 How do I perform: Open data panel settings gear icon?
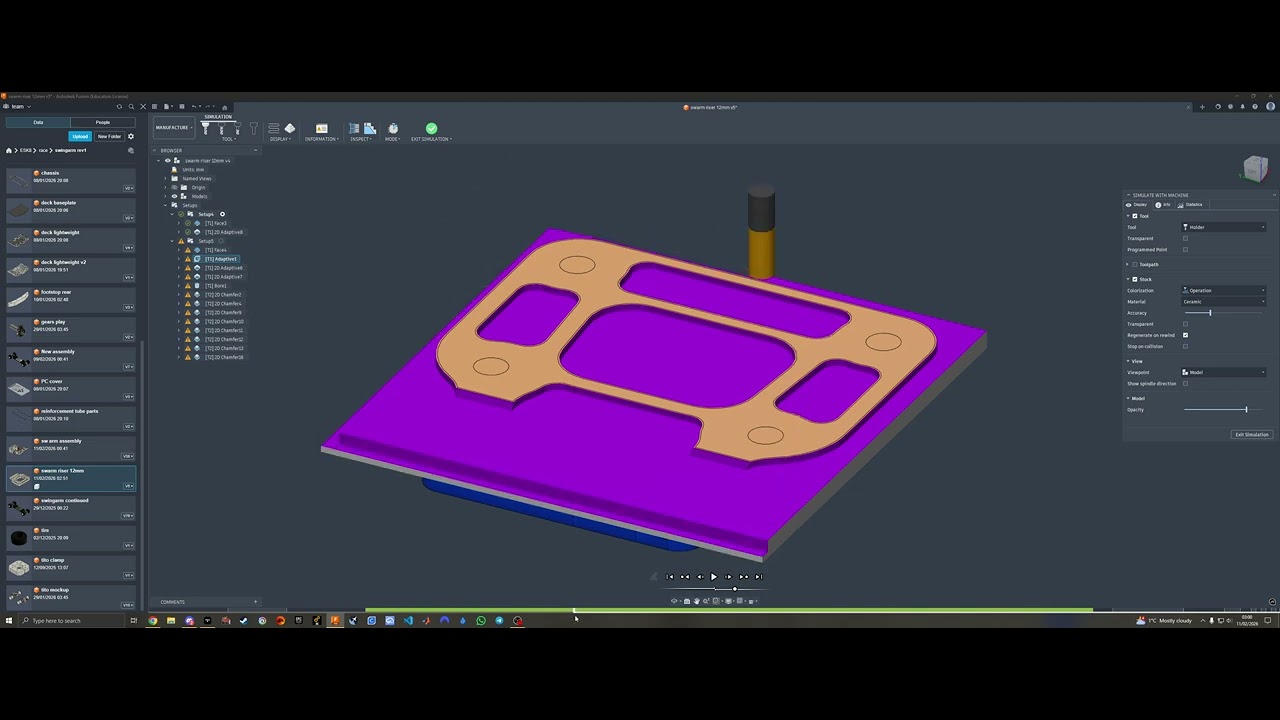pos(130,136)
